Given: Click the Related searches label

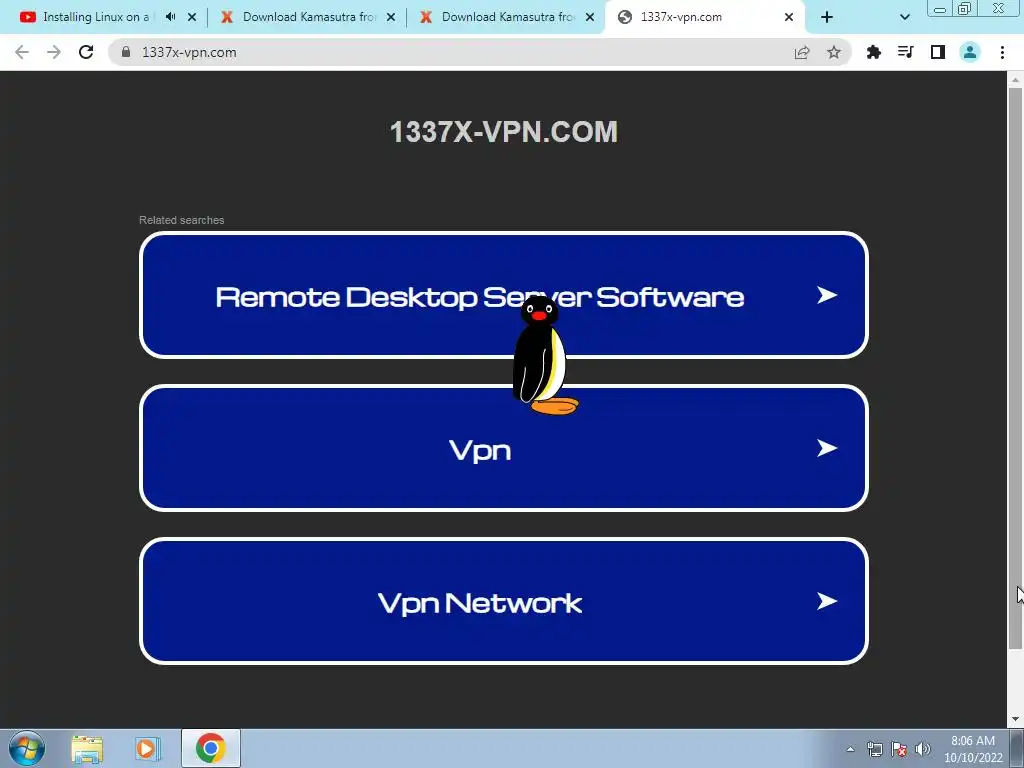Looking at the screenshot, I should [x=182, y=220].
